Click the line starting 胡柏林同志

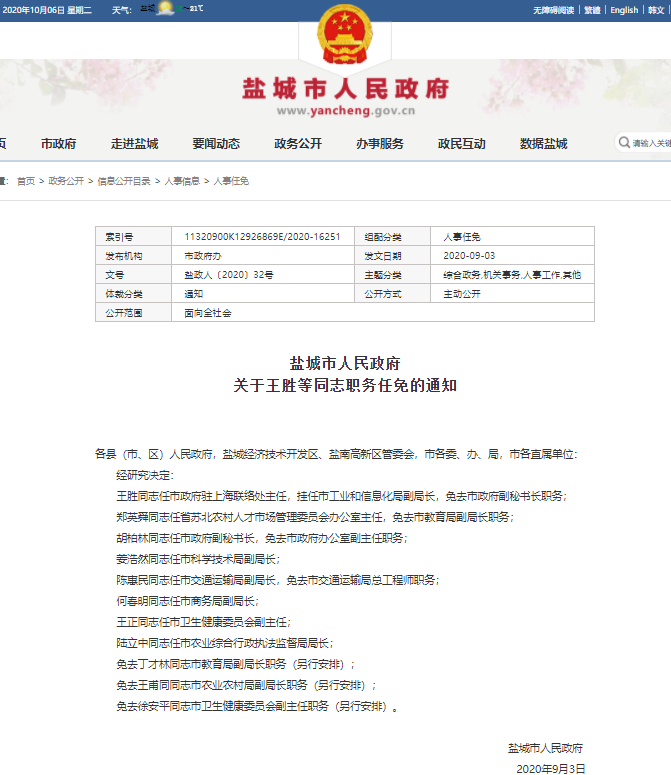262,538
